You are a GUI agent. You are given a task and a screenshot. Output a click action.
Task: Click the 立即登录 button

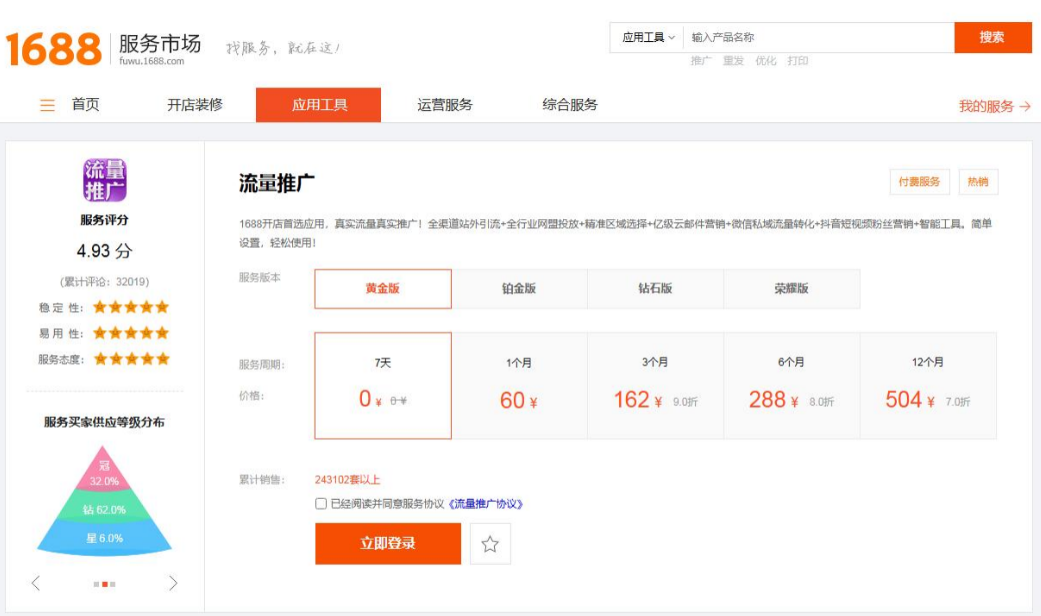click(388, 544)
